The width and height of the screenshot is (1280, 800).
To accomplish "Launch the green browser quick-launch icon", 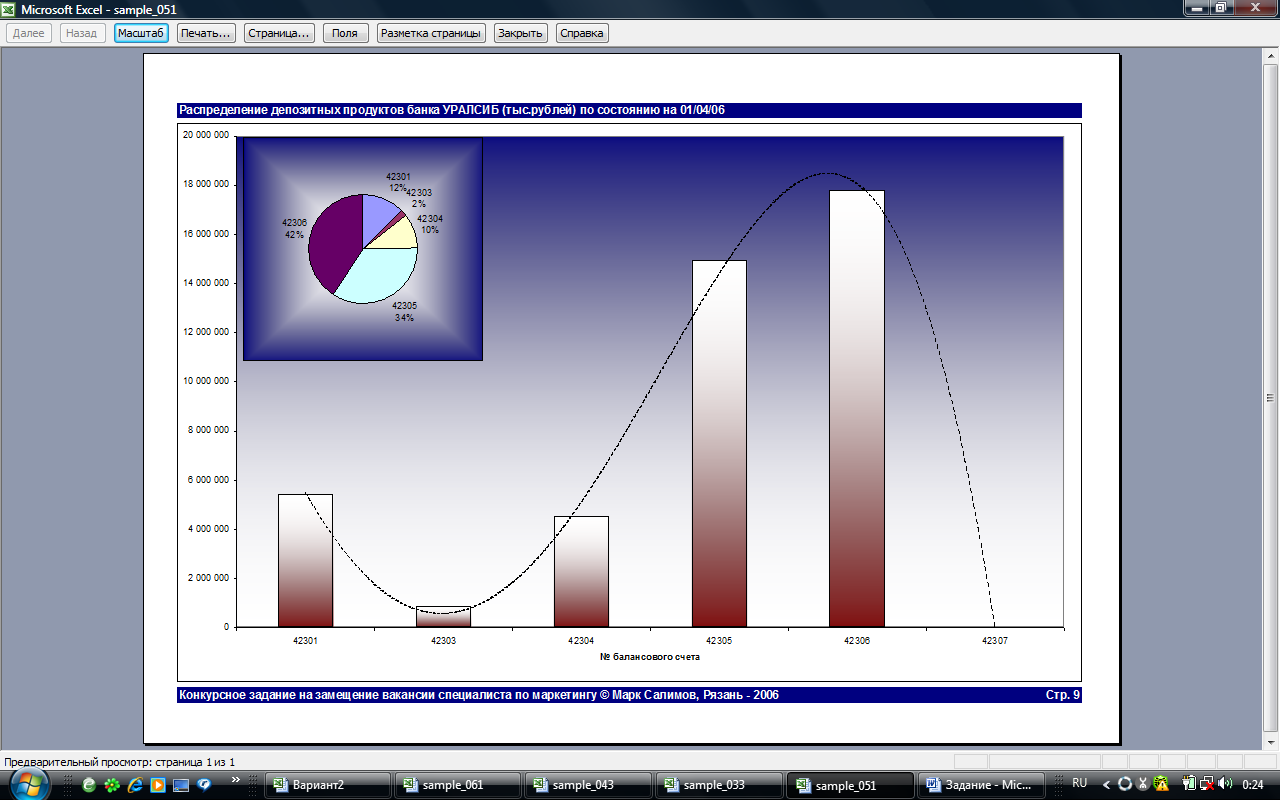I will click(89, 785).
